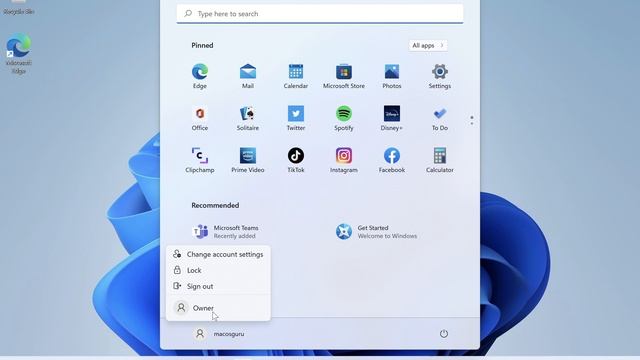Launch Spotify
Image resolution: width=640 pixels, height=360 pixels.
tap(344, 118)
